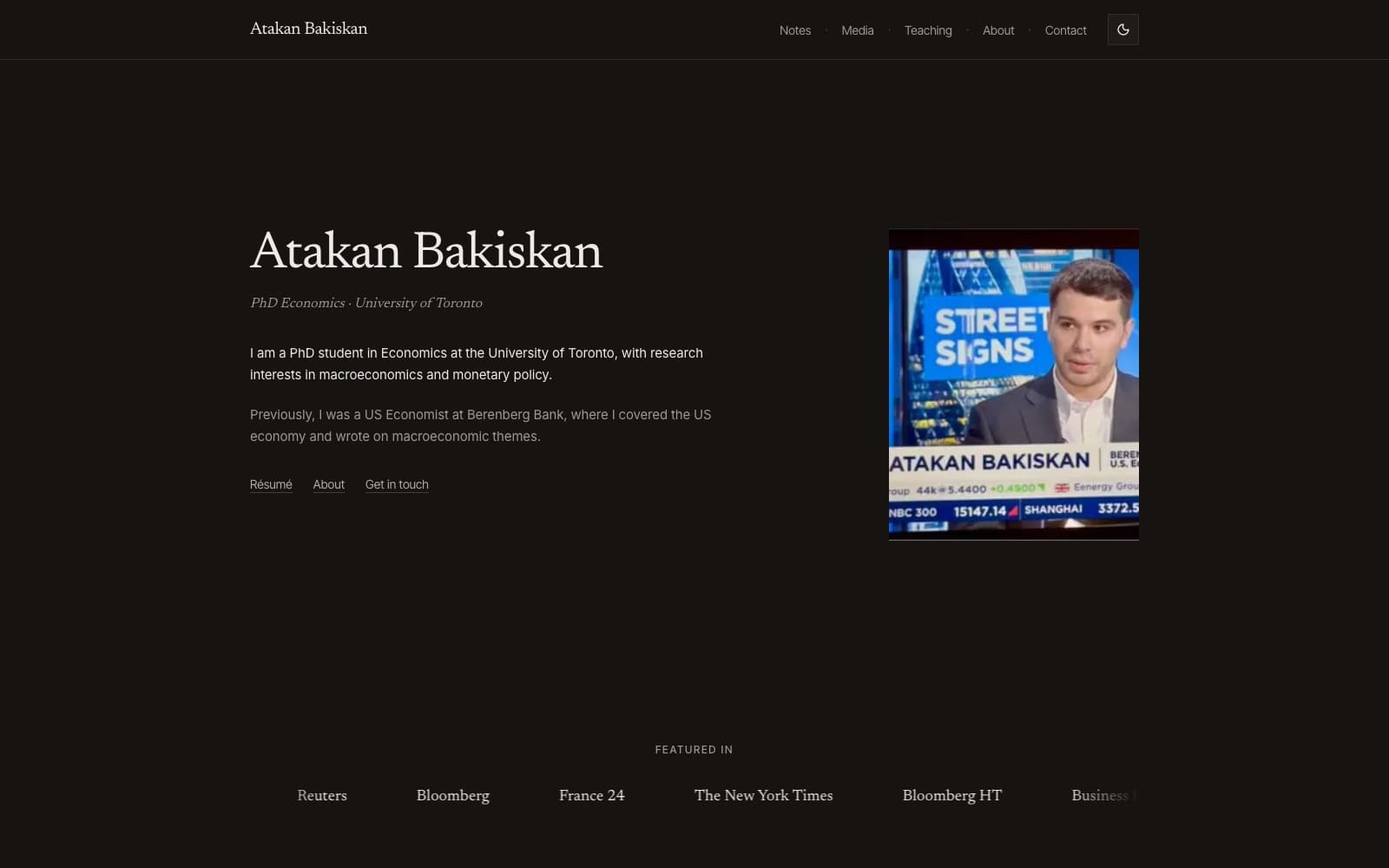Click the large Atakan Bakiskan heading
The width and height of the screenshot is (1389, 868).
point(426,252)
